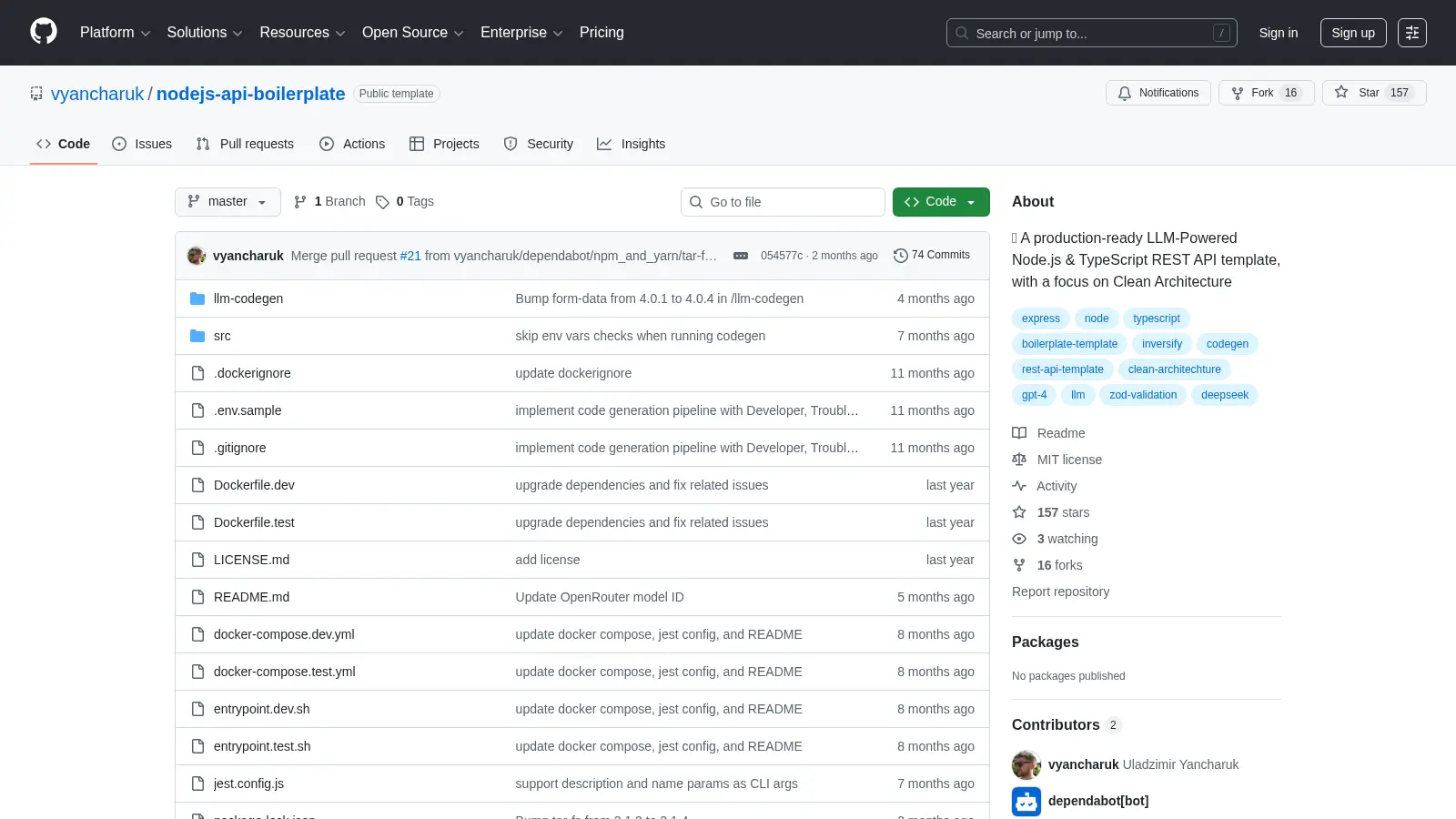
Task: Select the Code tab
Action: click(x=64, y=144)
